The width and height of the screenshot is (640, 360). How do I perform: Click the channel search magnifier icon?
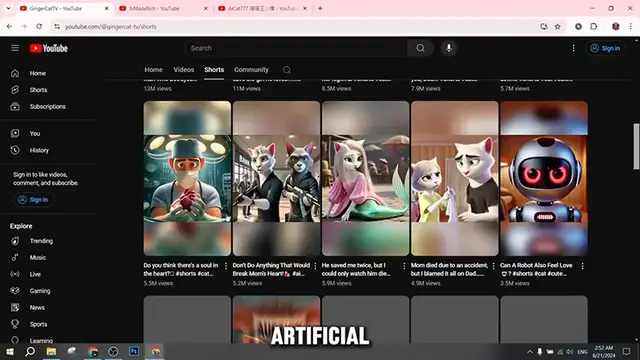pyautogui.click(x=287, y=70)
